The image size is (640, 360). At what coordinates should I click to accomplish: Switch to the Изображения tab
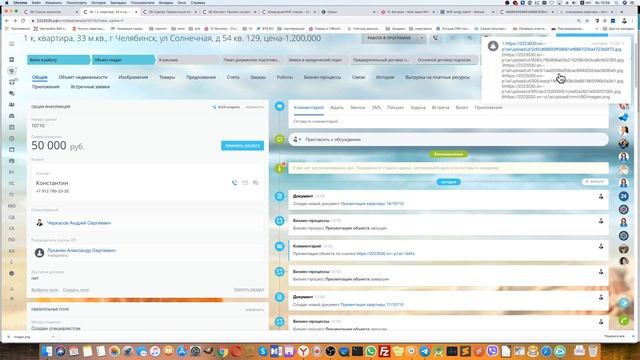click(133, 77)
